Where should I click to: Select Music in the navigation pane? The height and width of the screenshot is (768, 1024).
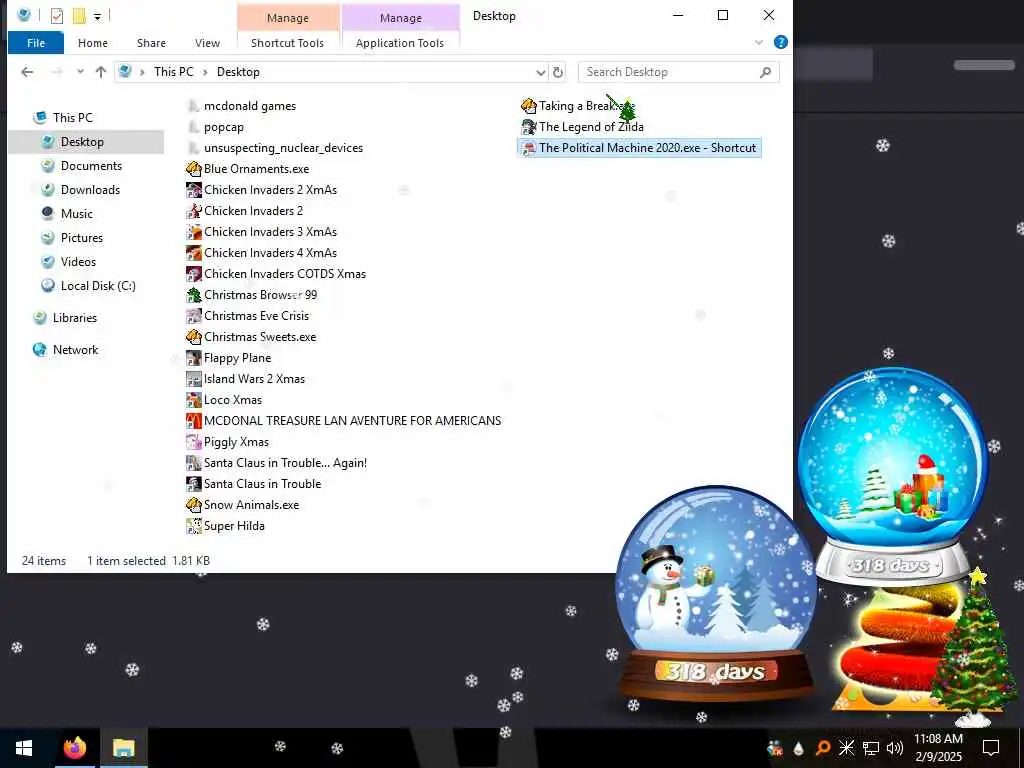[76, 214]
